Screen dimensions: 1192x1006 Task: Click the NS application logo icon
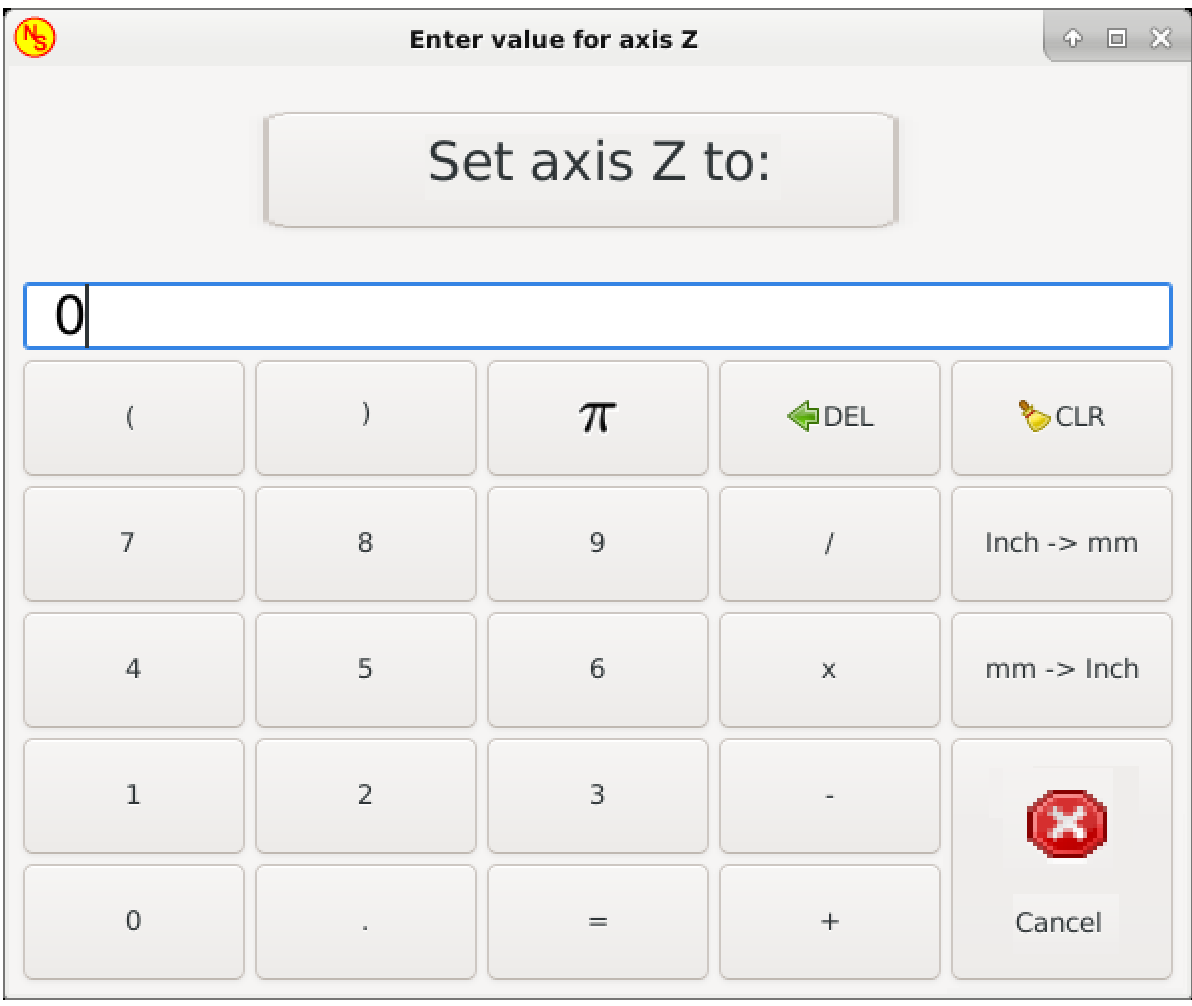pos(36,38)
